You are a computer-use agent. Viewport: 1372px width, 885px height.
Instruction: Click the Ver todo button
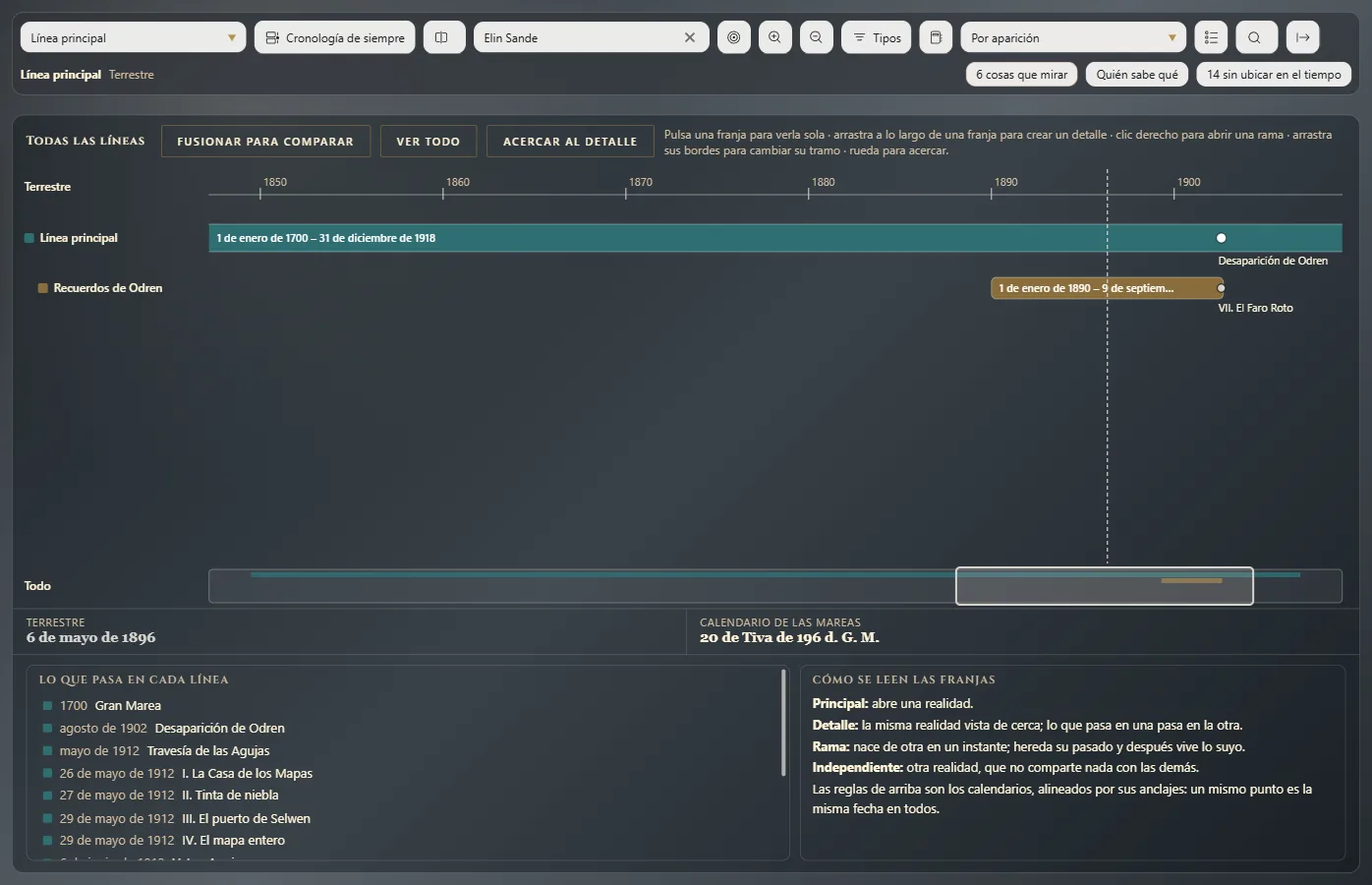pos(429,142)
